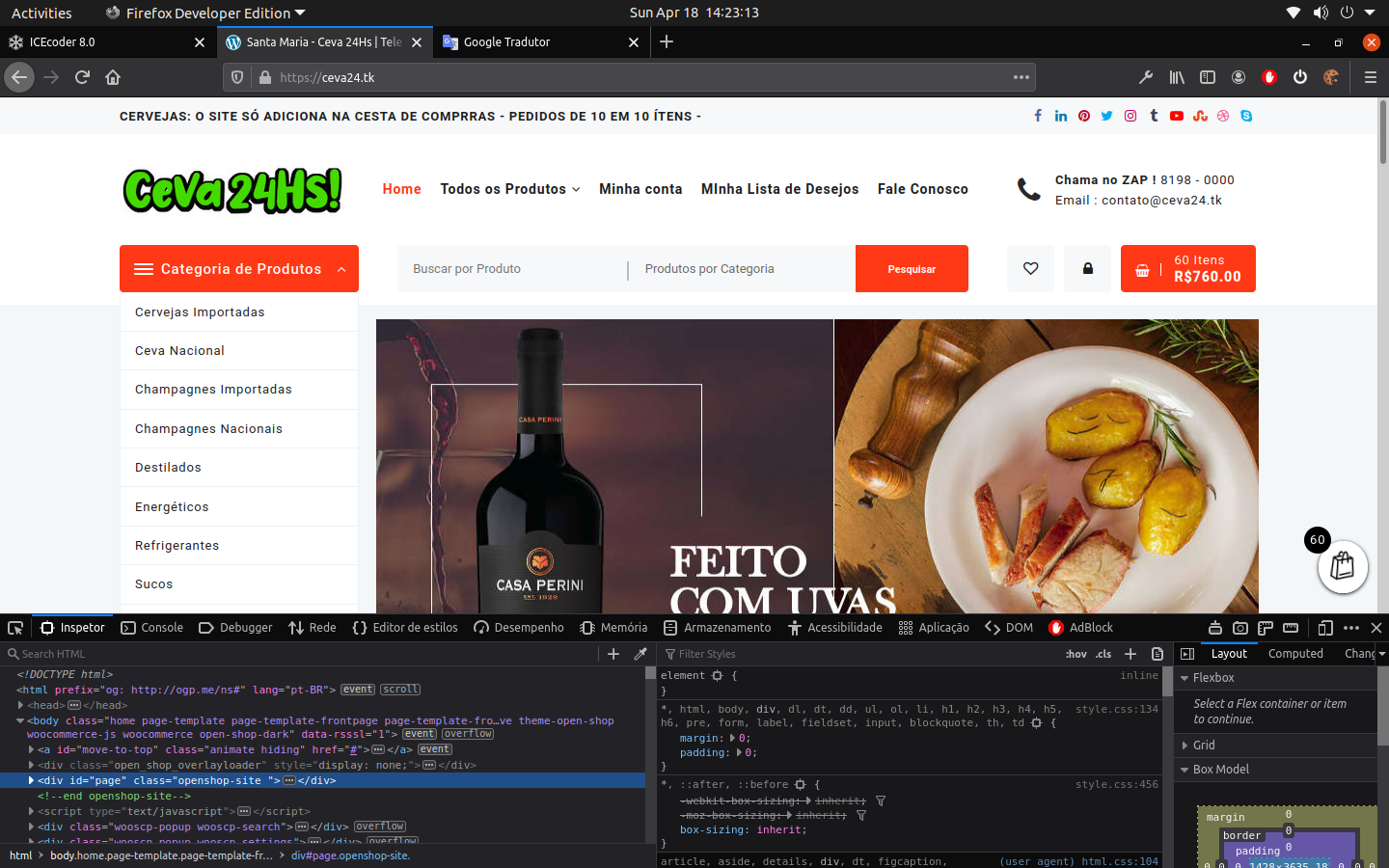Screen dimensions: 1389x868
Task: Click the Ceva 24Hs logo
Action: point(232,190)
